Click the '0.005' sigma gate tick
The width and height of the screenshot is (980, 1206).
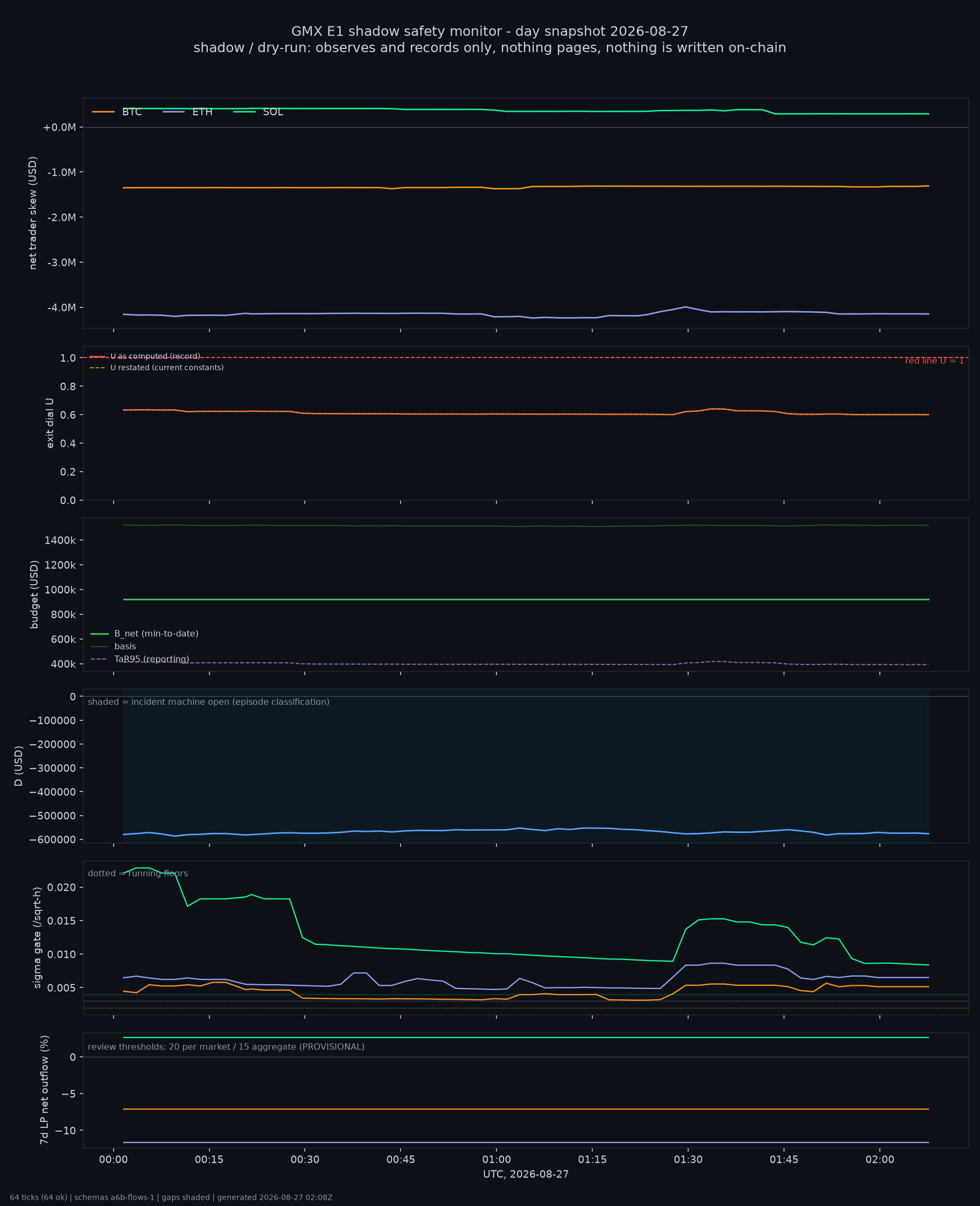coord(61,988)
